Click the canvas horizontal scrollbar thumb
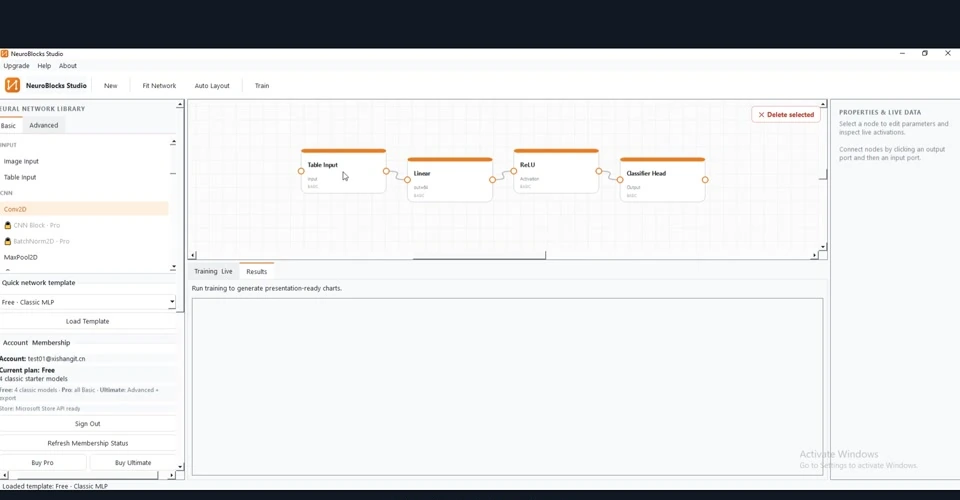The image size is (960, 500). tap(479, 257)
